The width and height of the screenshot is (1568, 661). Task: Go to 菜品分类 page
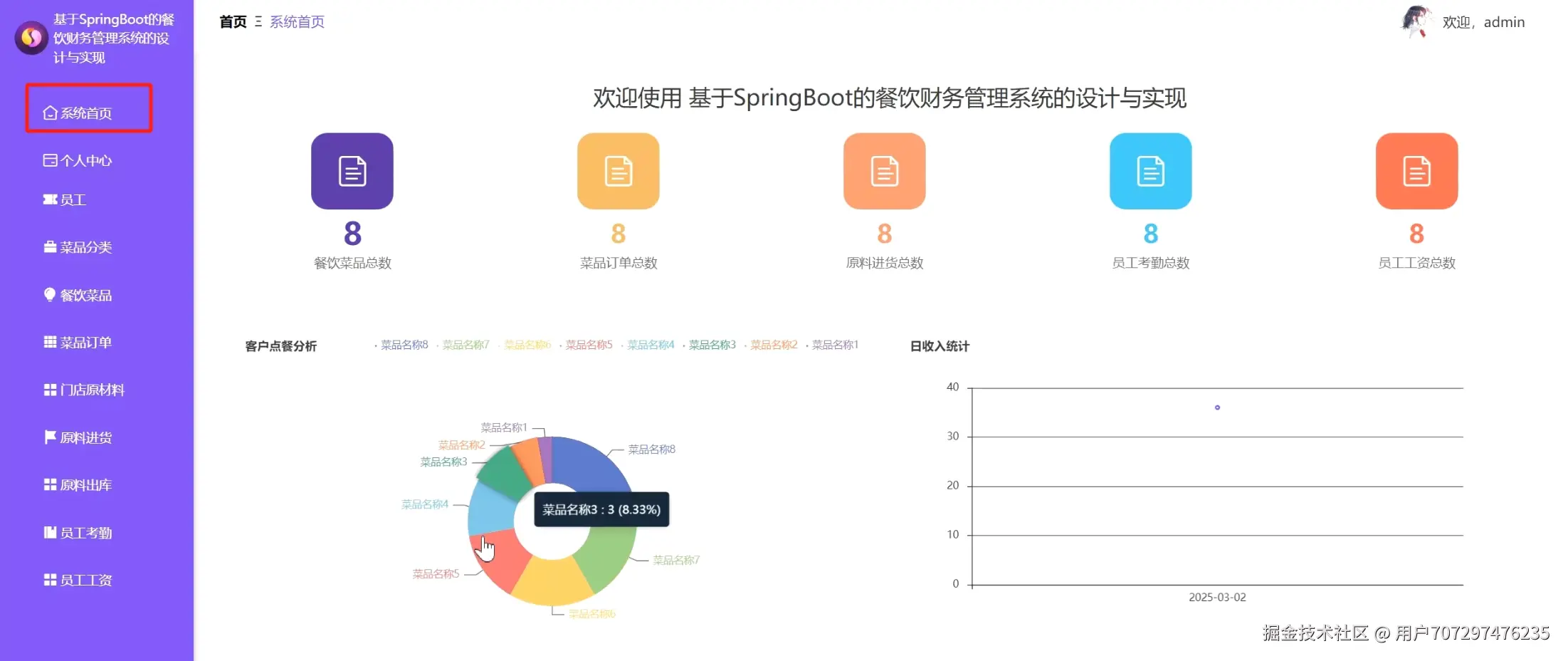pos(85,247)
